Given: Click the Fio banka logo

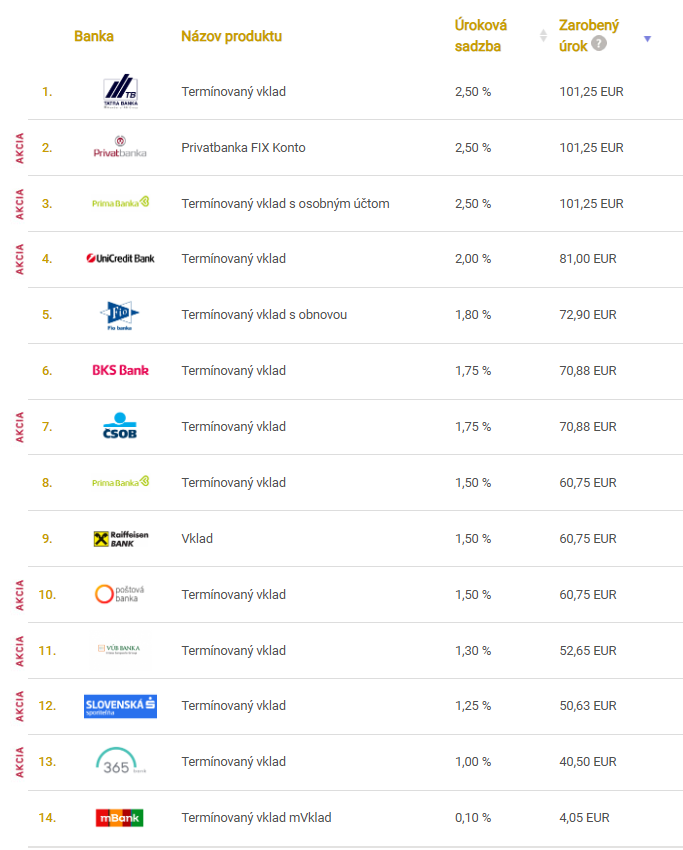Looking at the screenshot, I should pos(120,315).
